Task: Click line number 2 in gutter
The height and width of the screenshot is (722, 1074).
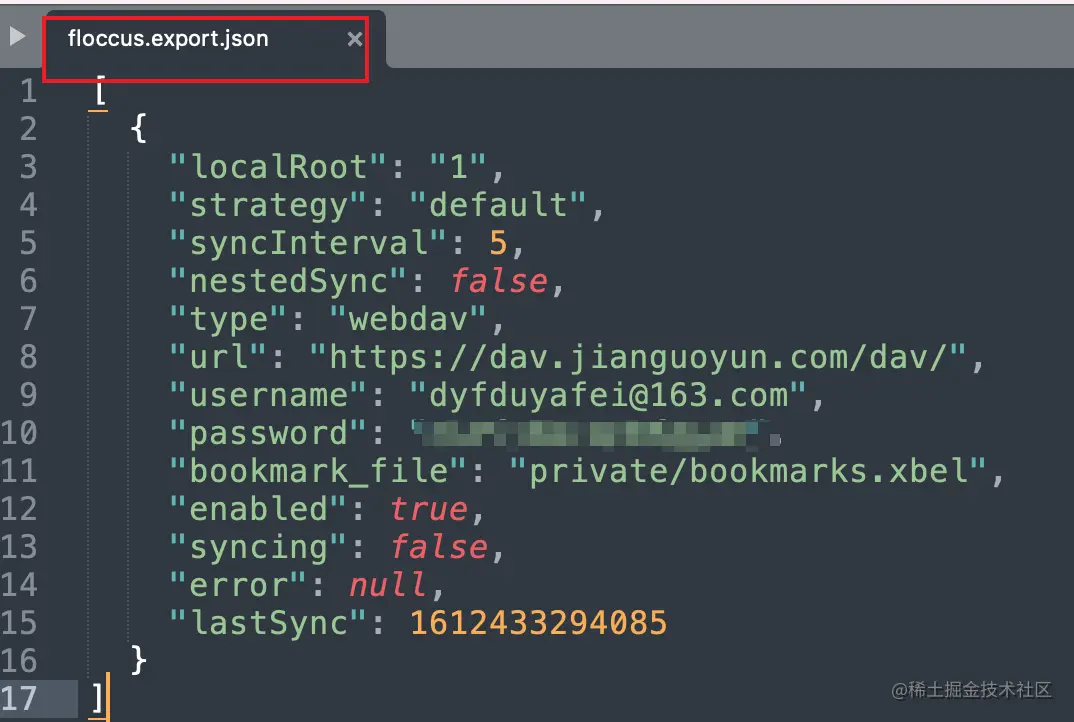Action: coord(28,129)
